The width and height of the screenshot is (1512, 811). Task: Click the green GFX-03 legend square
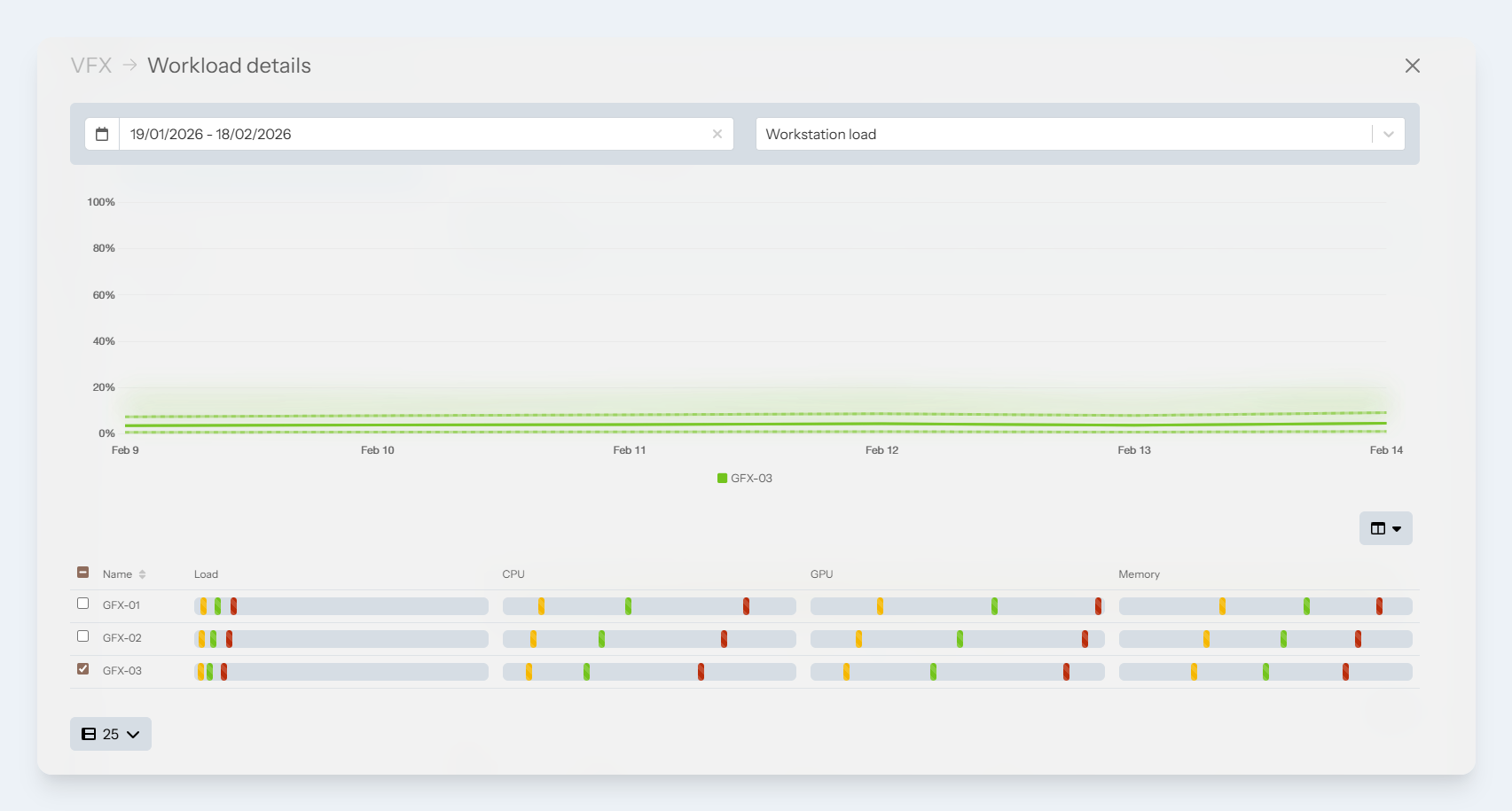[x=722, y=478]
